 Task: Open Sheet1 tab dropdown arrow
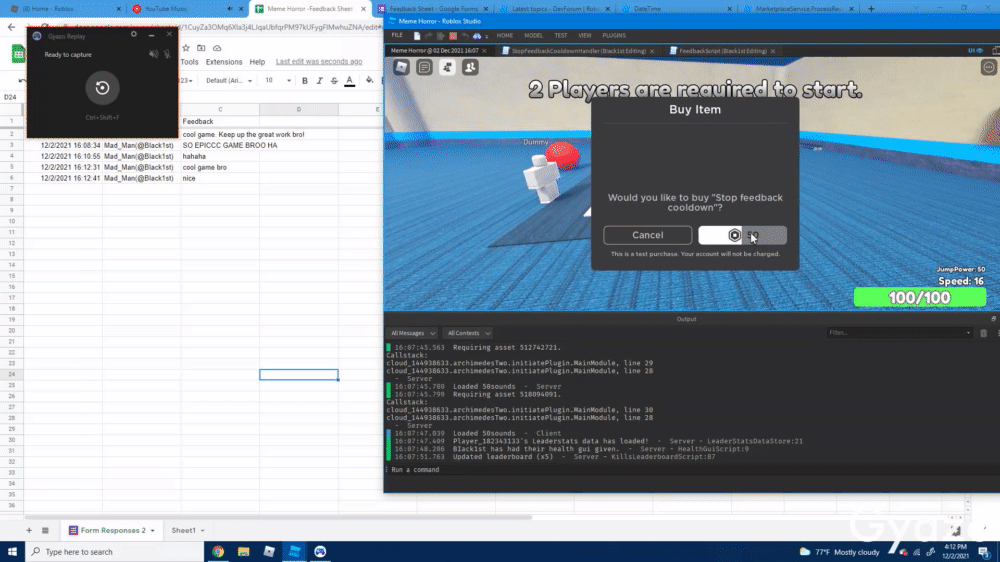click(x=203, y=531)
